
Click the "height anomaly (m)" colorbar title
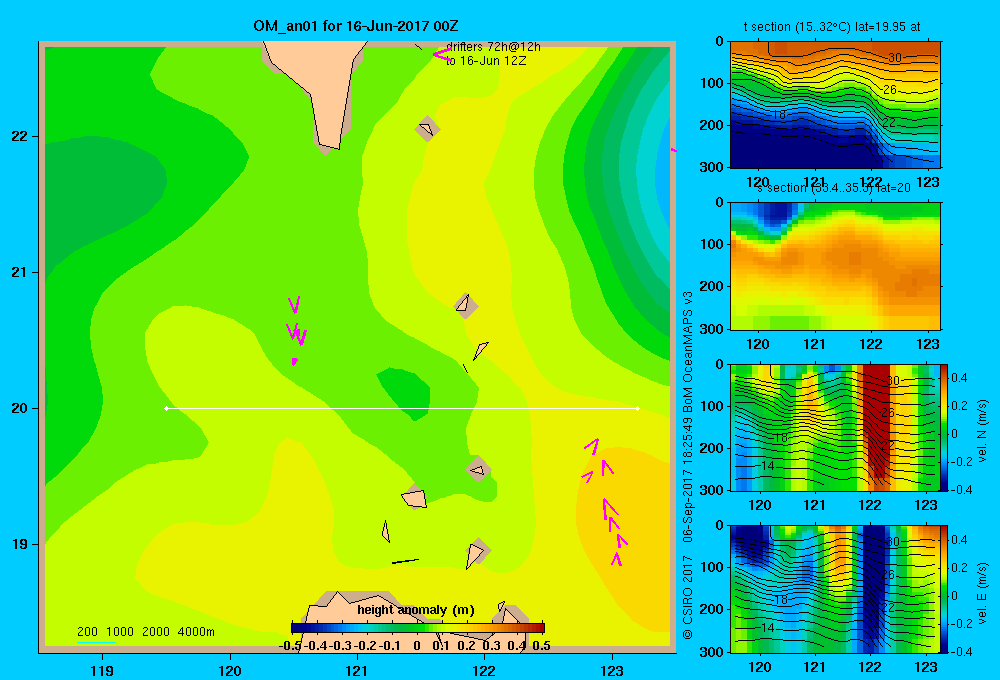(x=416, y=610)
